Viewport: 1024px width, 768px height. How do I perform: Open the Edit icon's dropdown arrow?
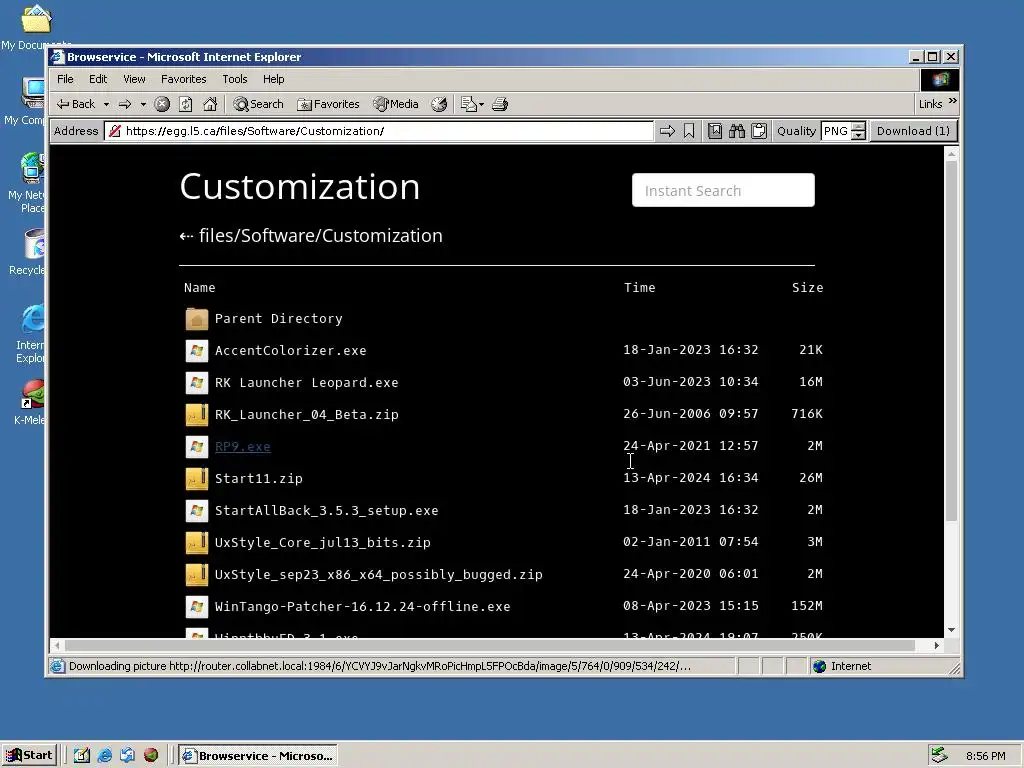point(481,104)
